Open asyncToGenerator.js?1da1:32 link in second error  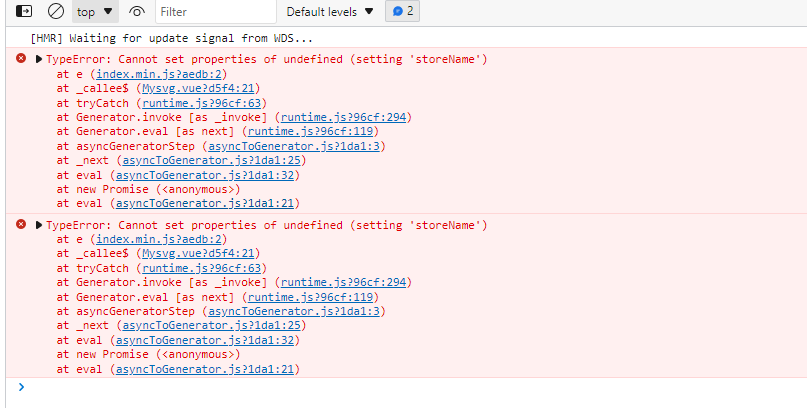[205, 340]
